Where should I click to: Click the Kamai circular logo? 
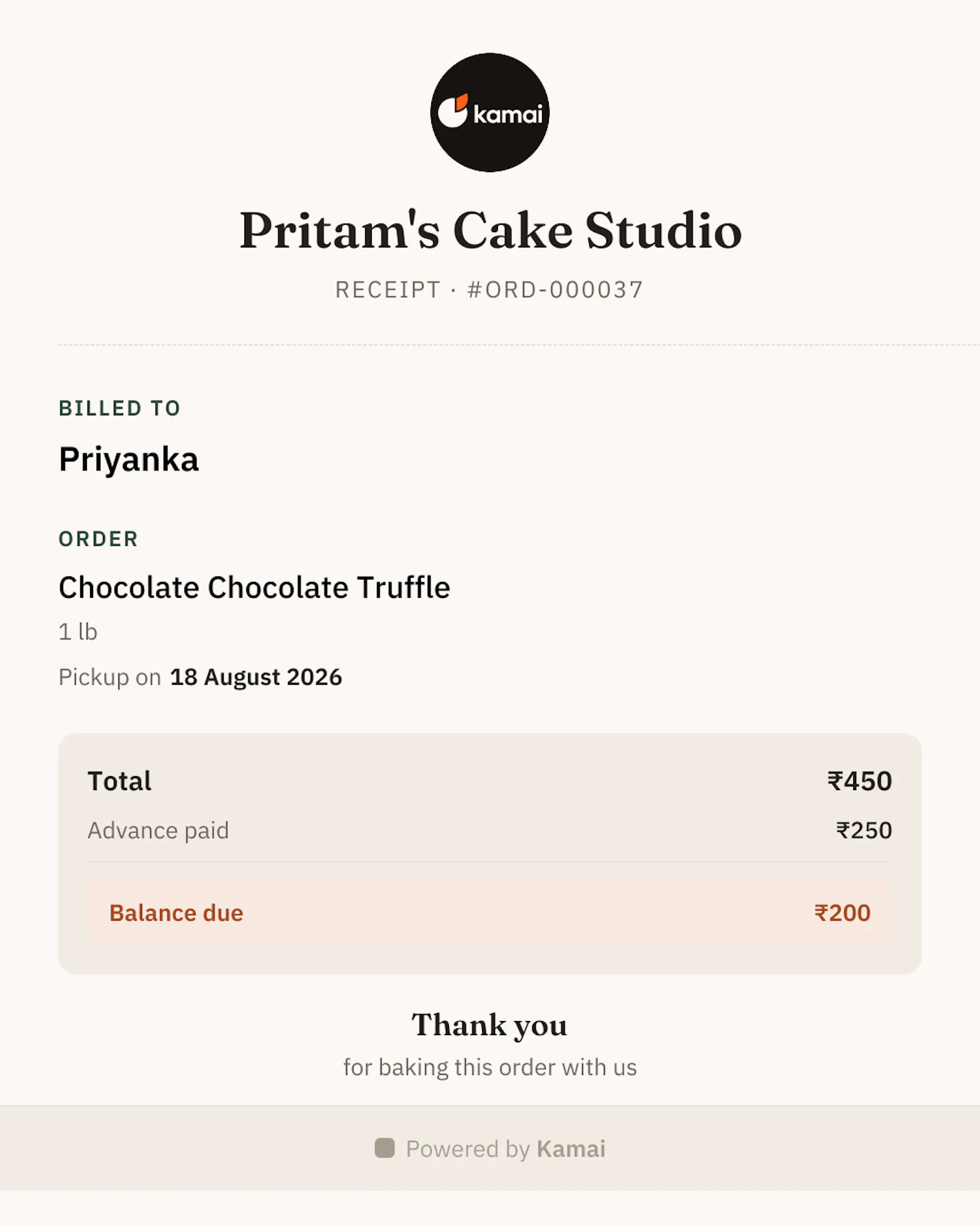click(490, 112)
